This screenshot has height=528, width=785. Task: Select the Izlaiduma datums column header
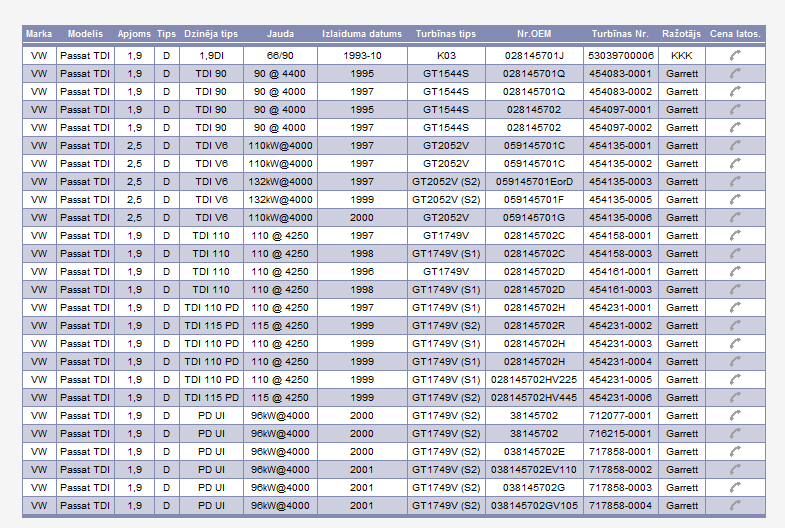point(362,34)
